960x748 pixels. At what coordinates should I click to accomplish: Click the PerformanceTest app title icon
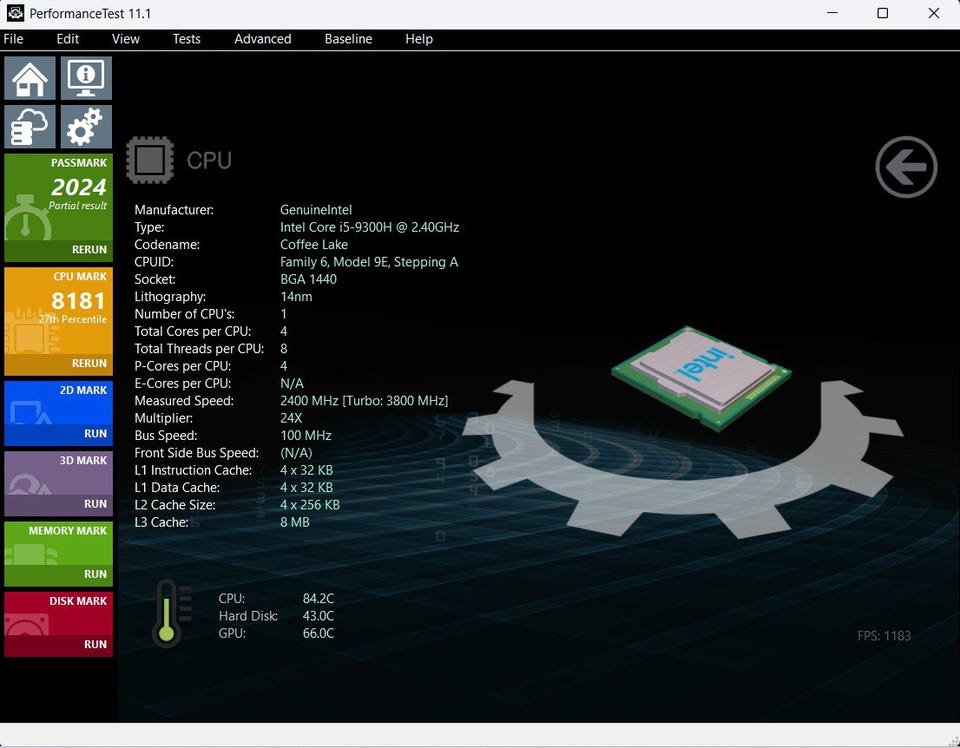(15, 14)
